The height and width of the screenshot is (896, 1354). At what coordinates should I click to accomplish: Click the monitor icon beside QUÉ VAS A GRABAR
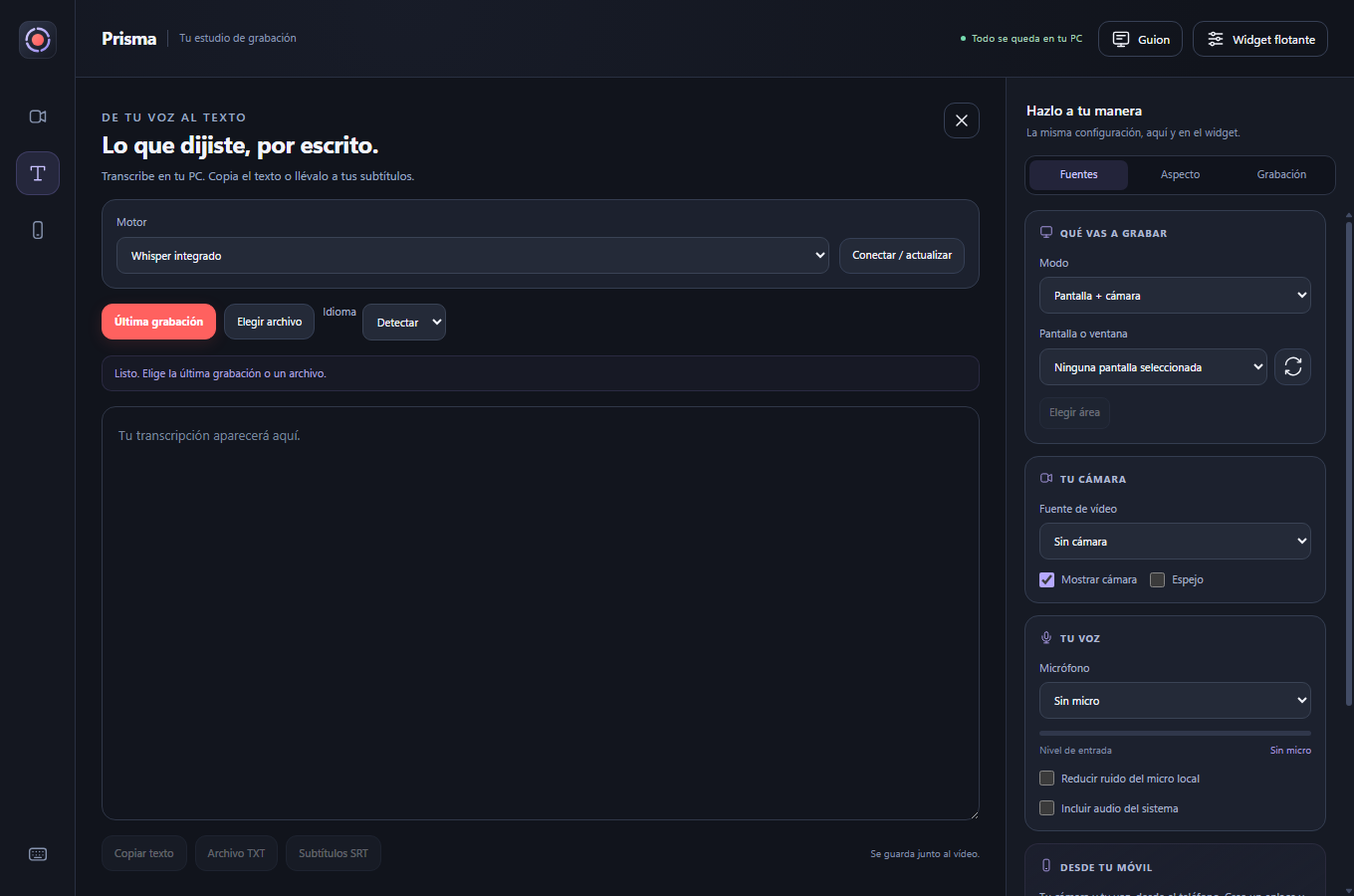tap(1046, 232)
